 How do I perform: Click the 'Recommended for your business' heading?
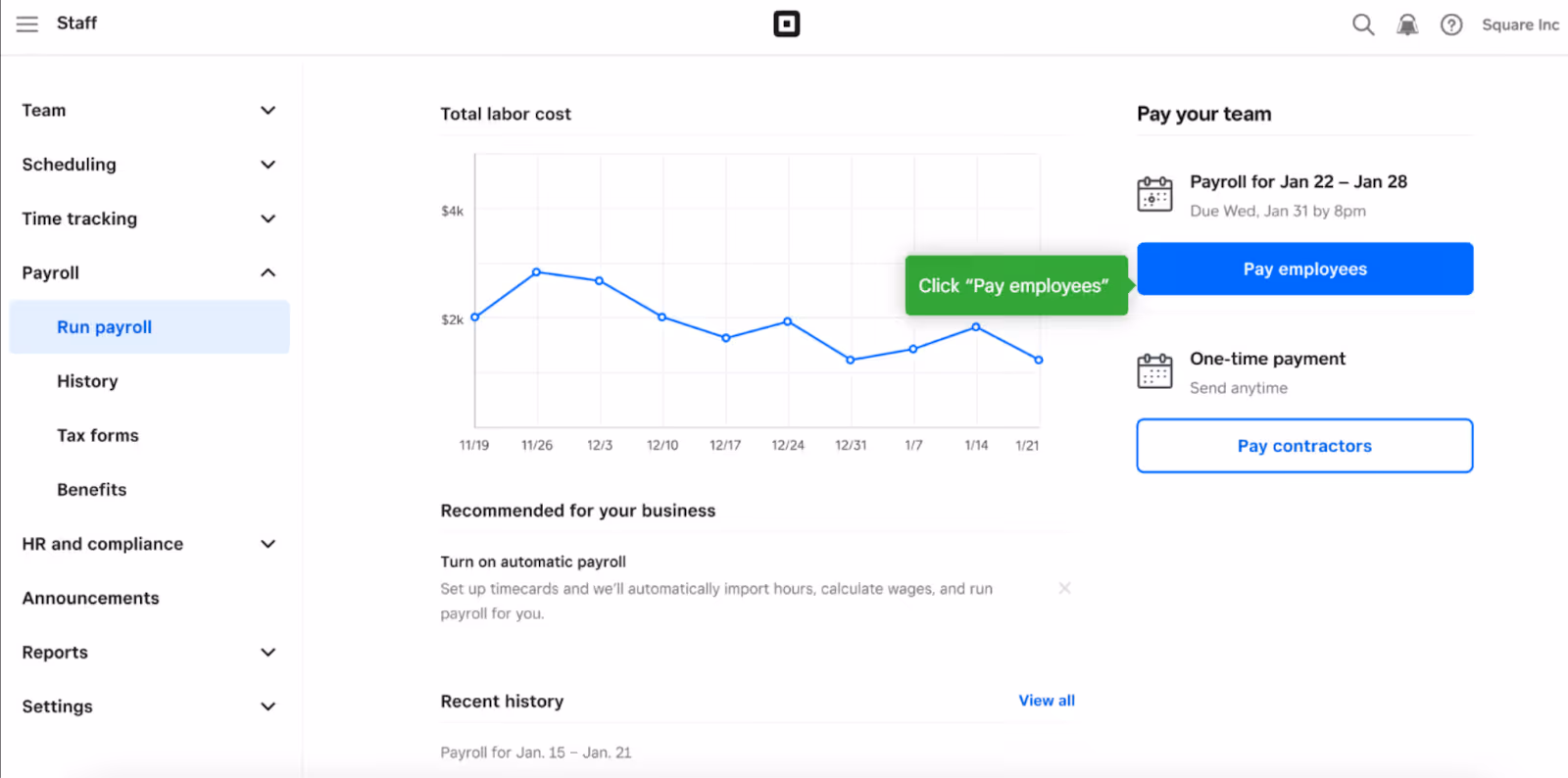pos(578,511)
